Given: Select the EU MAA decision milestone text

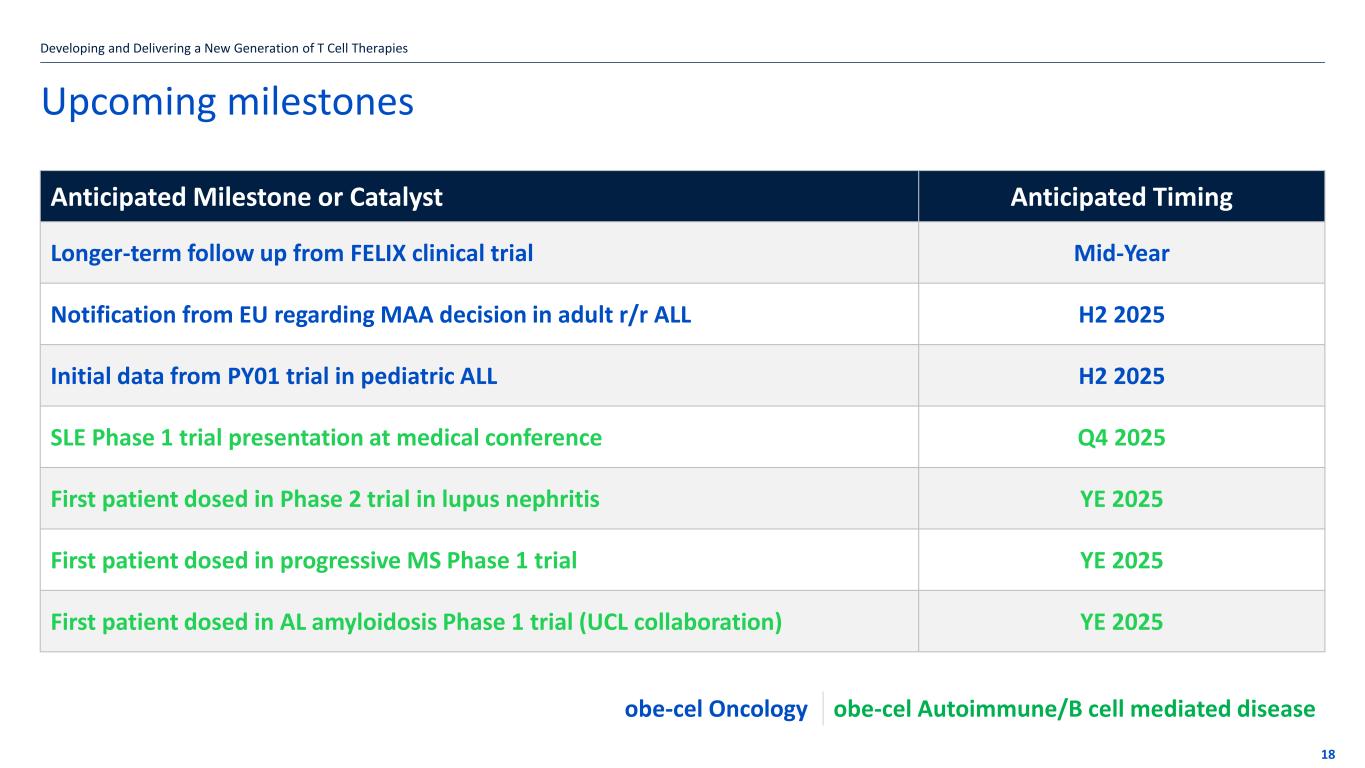Looking at the screenshot, I should [x=371, y=315].
